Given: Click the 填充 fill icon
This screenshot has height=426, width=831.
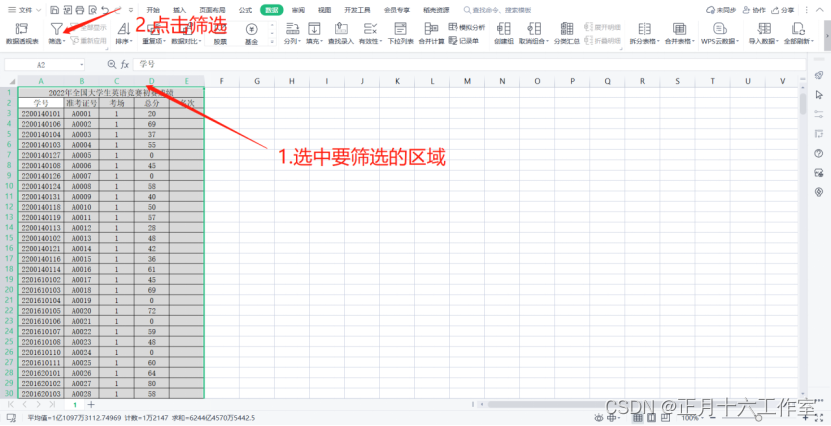Looking at the screenshot, I should tap(314, 29).
